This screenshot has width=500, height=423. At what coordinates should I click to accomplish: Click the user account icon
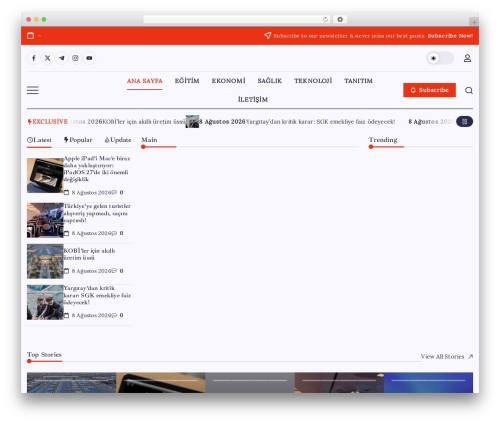(467, 58)
